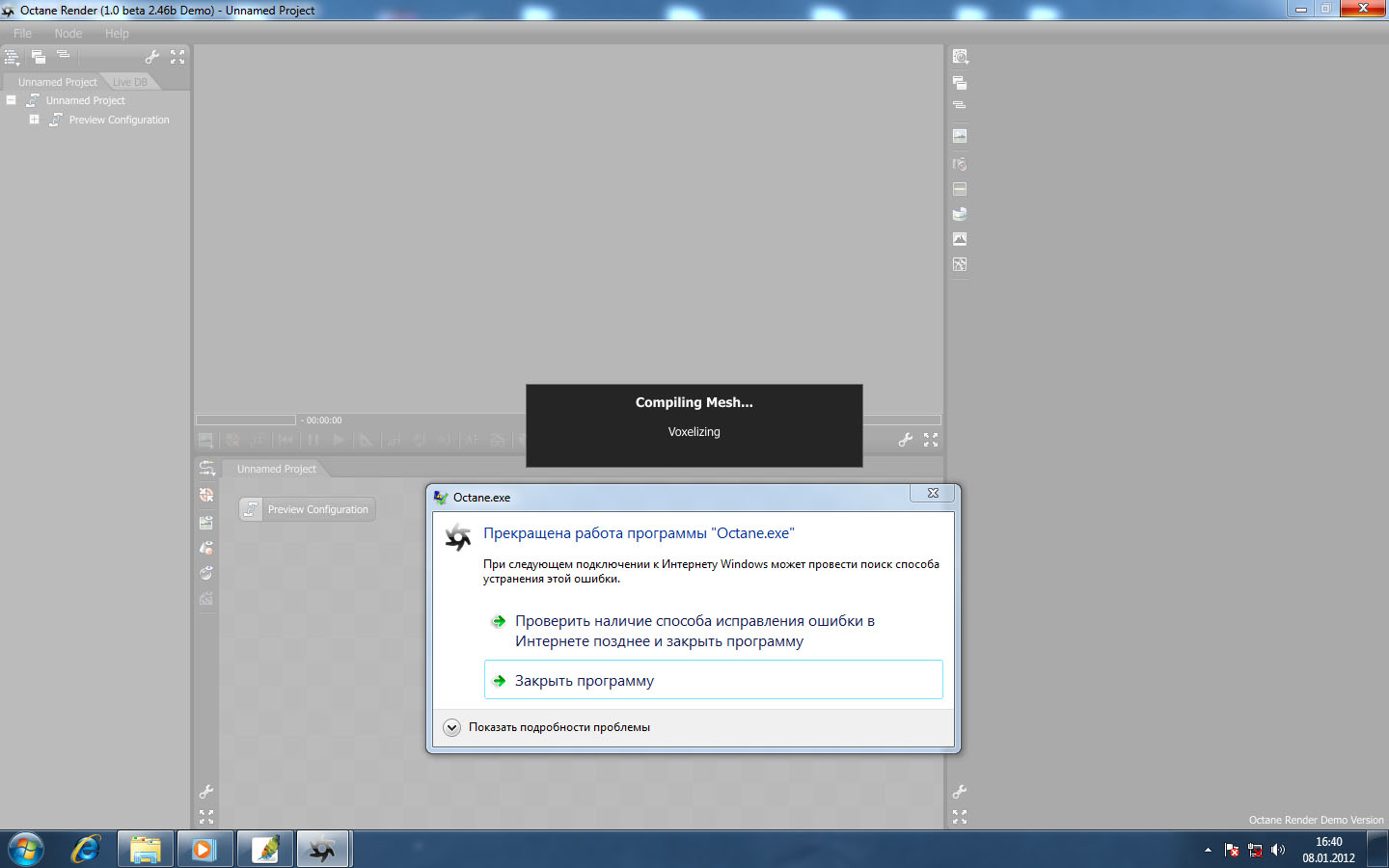Select the camera icon in right panel
Screen dimensions: 1389x868
coord(960,164)
